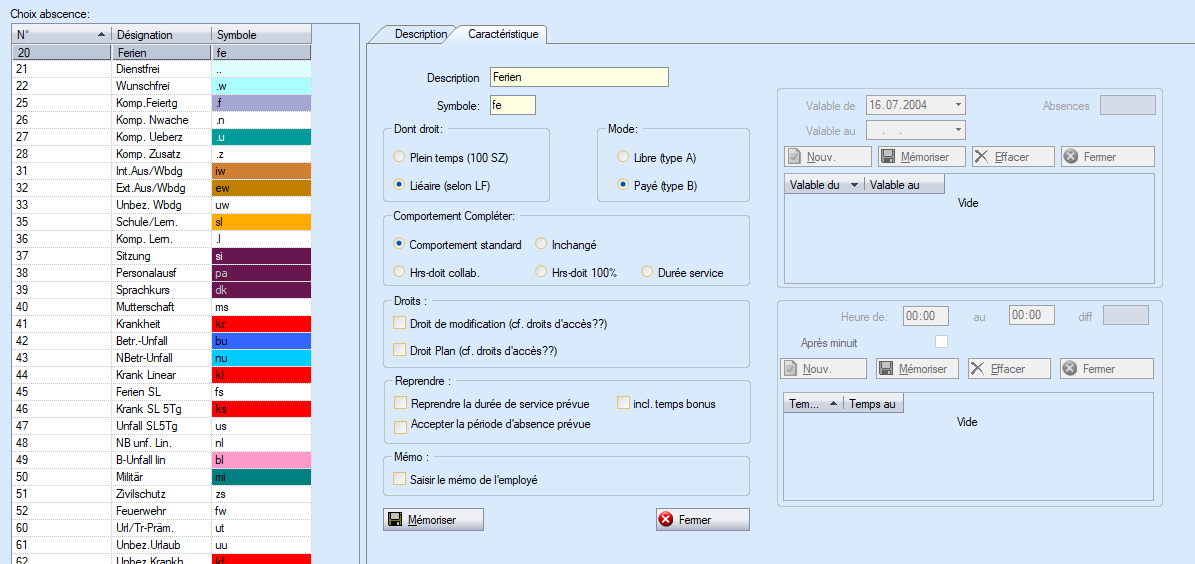This screenshot has width=1195, height=564.
Task: Click the orange Schule/Lern. symbol color cell
Action: [x=261, y=222]
